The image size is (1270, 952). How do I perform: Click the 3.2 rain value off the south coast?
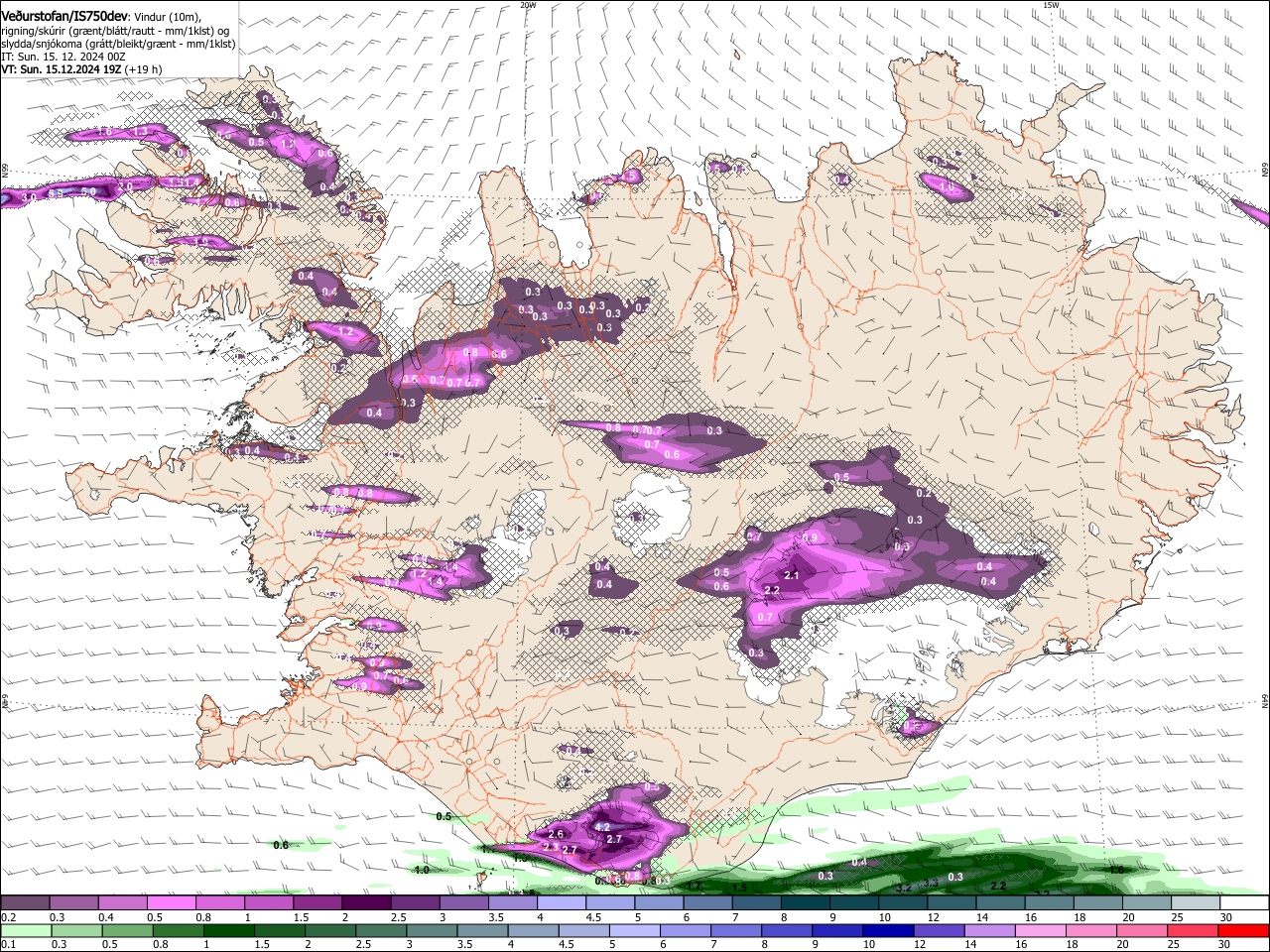coord(904,888)
